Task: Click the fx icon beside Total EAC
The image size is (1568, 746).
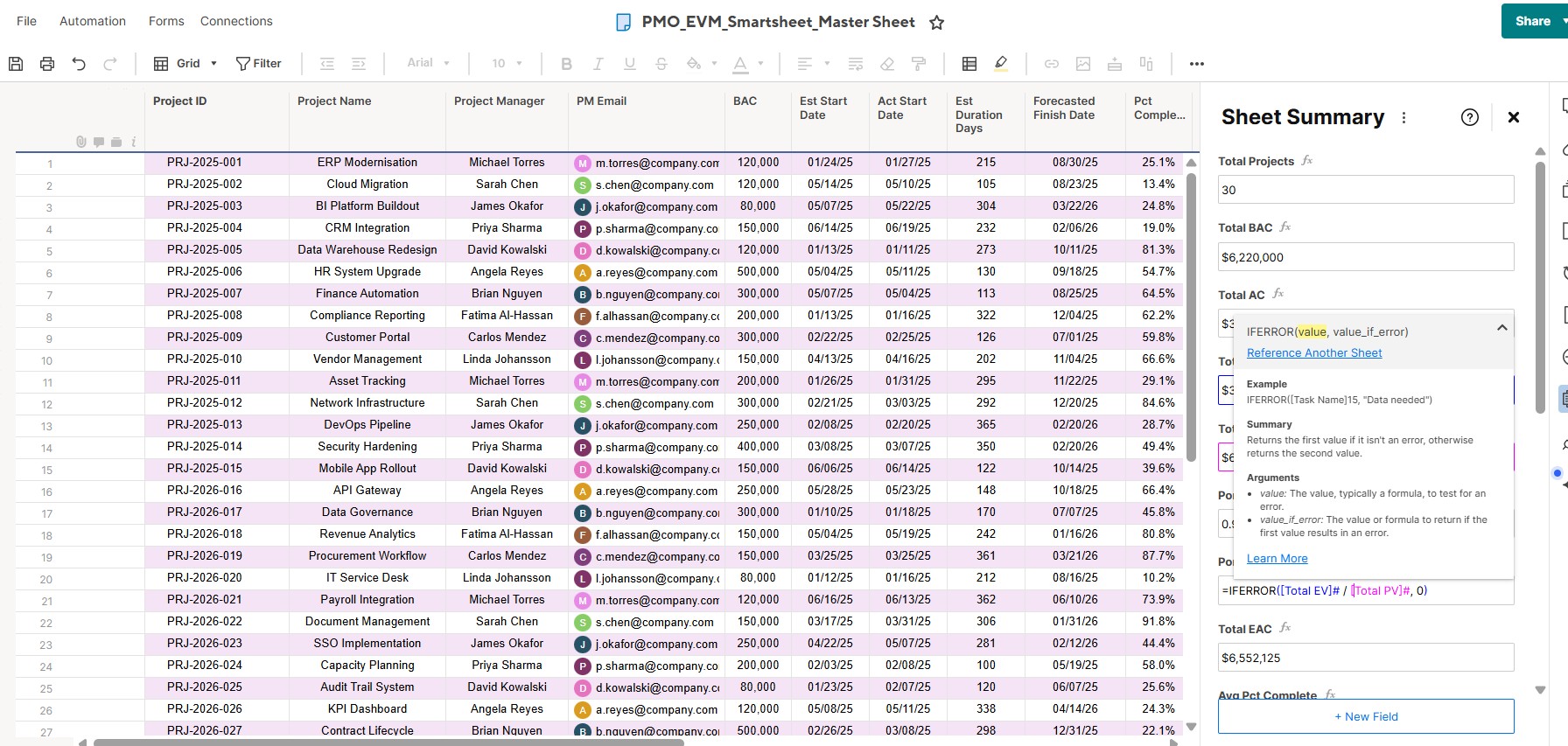Action: [1285, 628]
